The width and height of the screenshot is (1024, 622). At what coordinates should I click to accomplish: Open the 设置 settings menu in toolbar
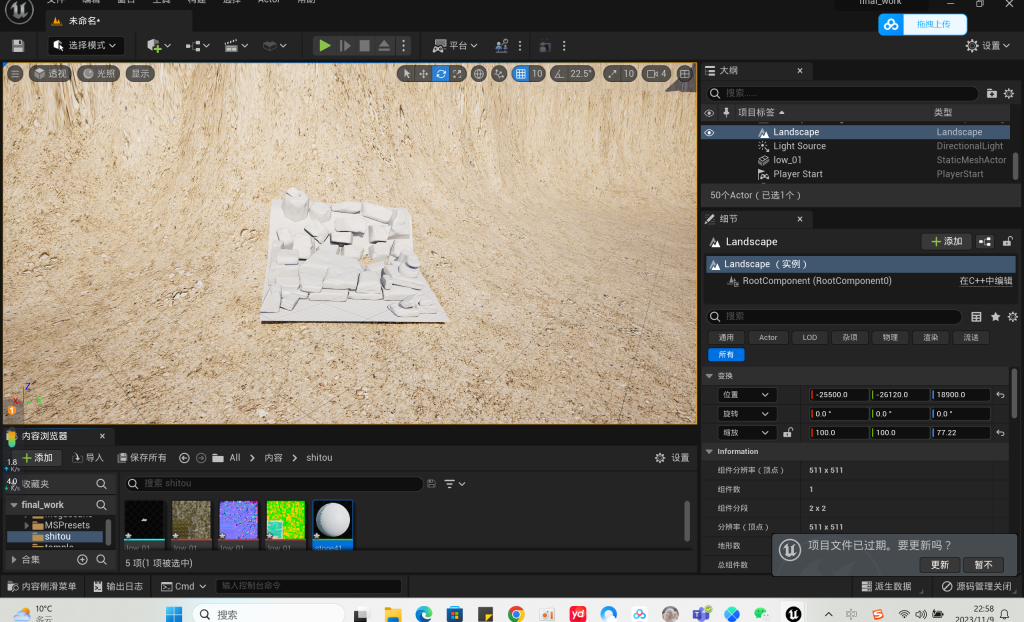[x=987, y=46]
